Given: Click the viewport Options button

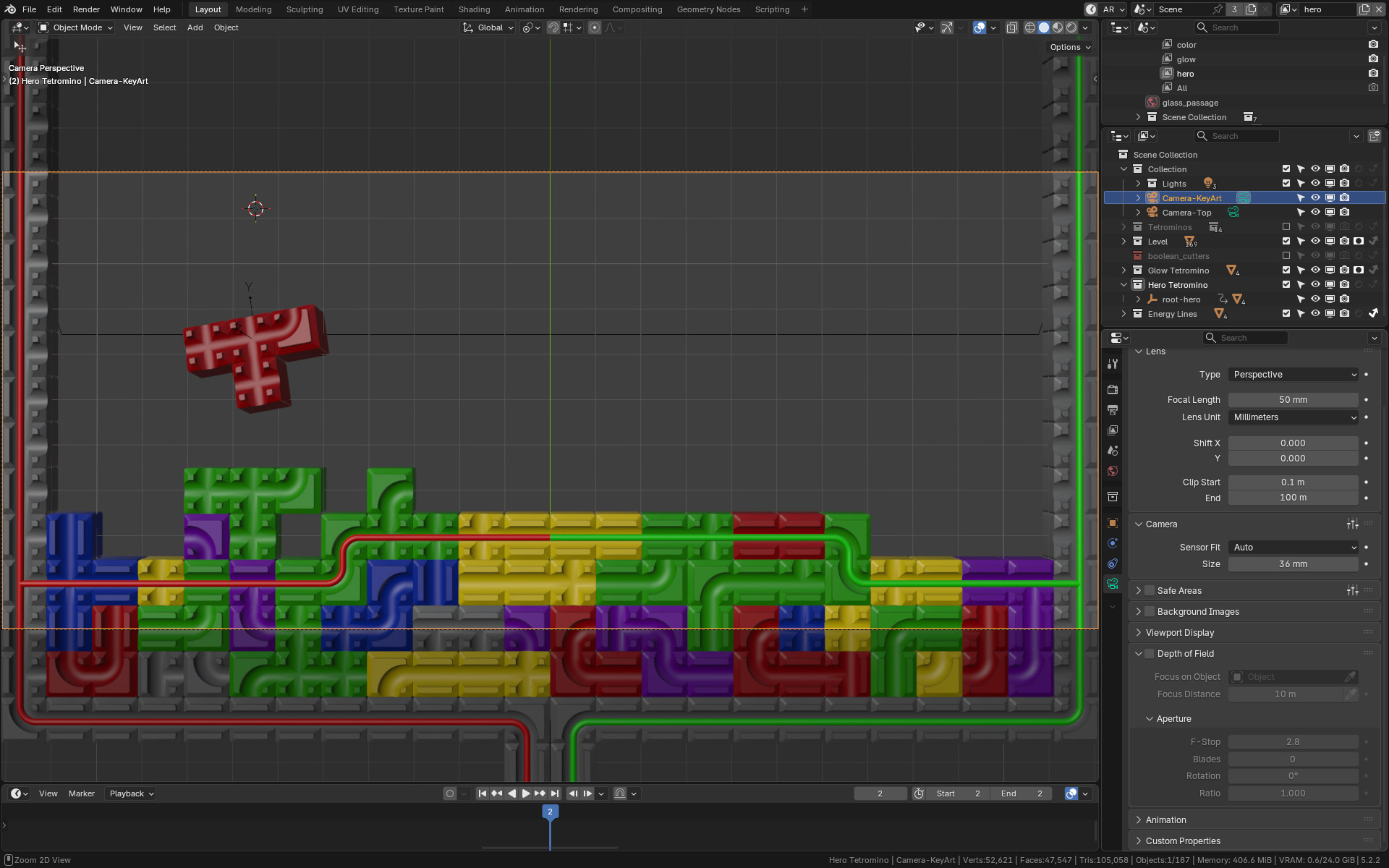Looking at the screenshot, I should 1070,47.
